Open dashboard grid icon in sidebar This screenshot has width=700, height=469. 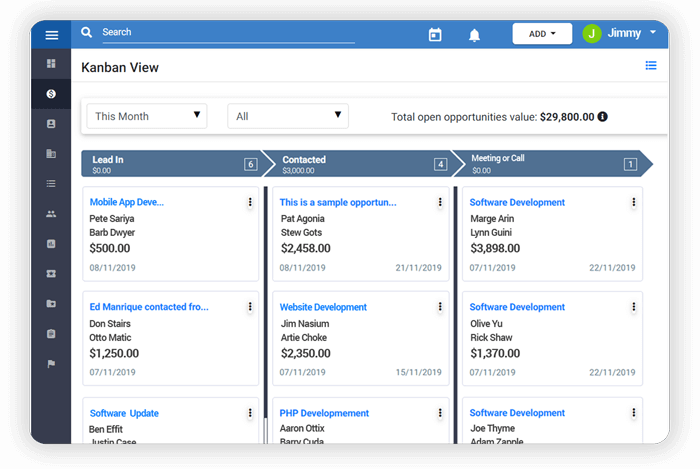(x=51, y=64)
